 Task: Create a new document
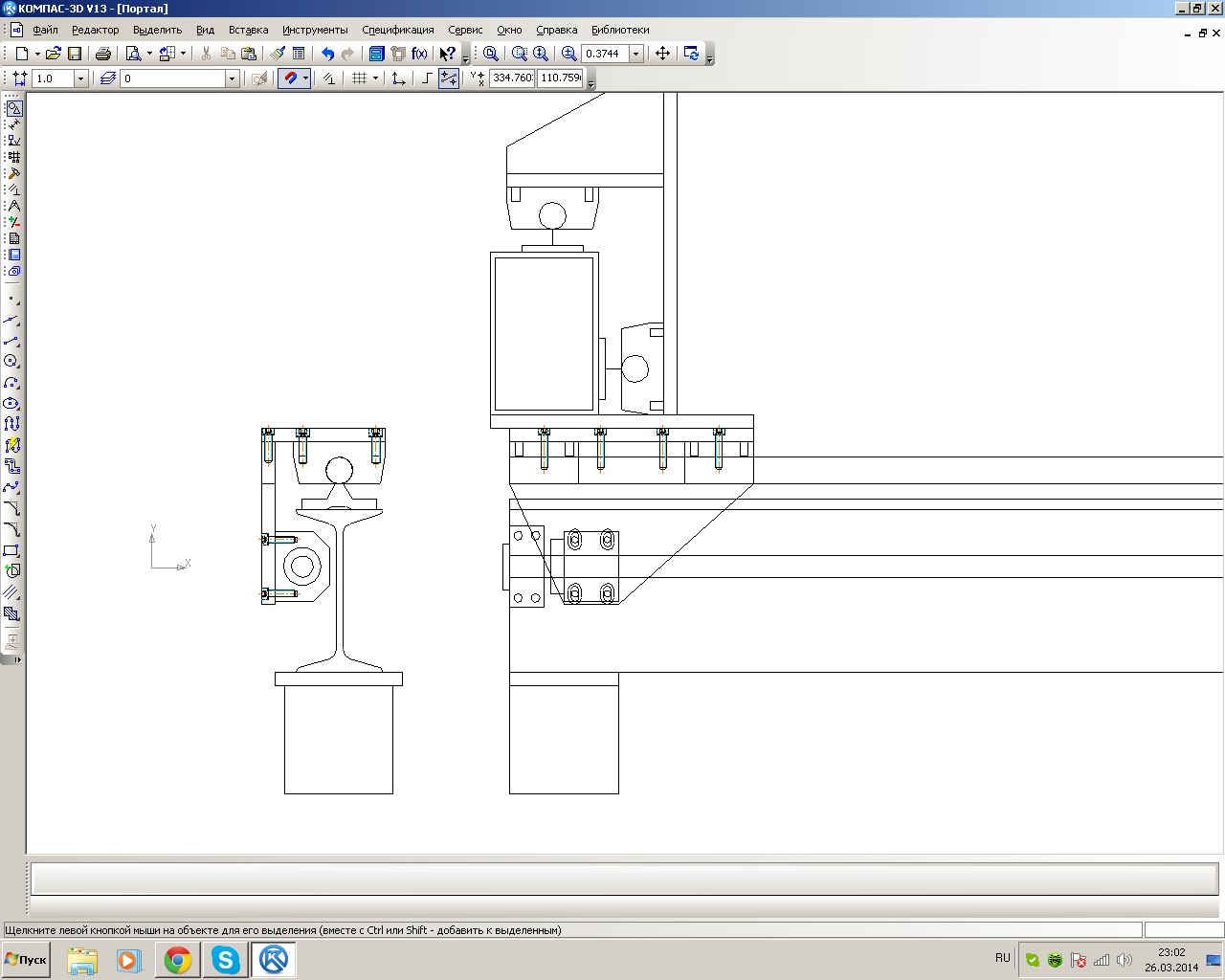click(x=21, y=54)
